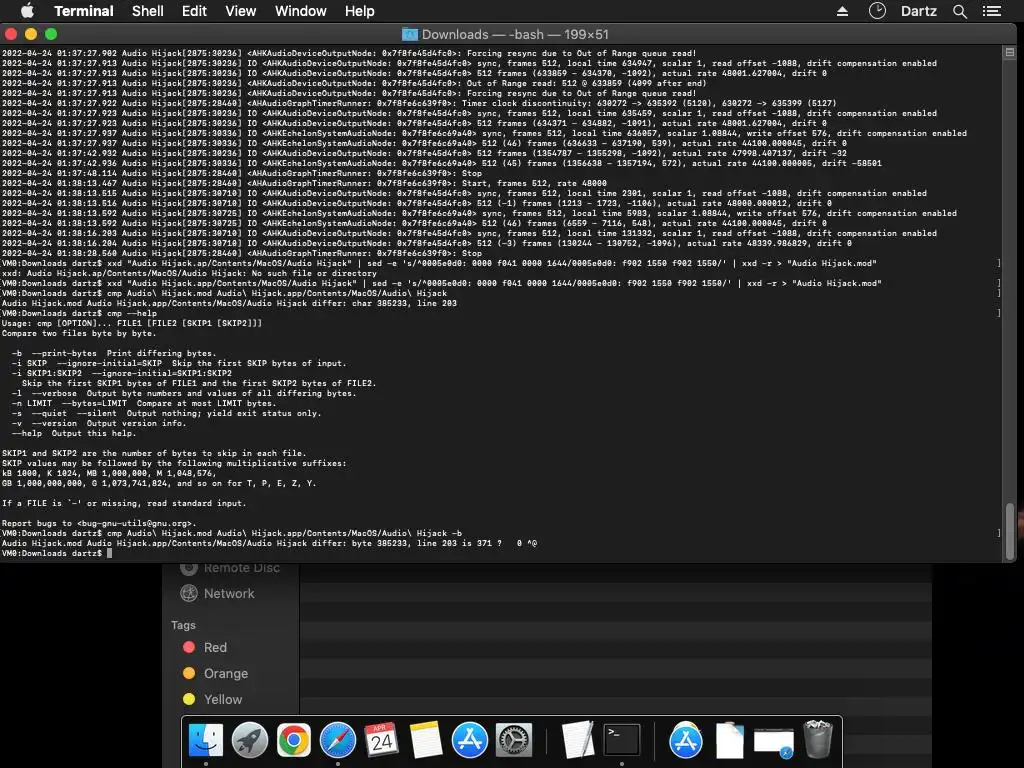
Task: Open Spotlight search magnifier
Action: pos(959,11)
